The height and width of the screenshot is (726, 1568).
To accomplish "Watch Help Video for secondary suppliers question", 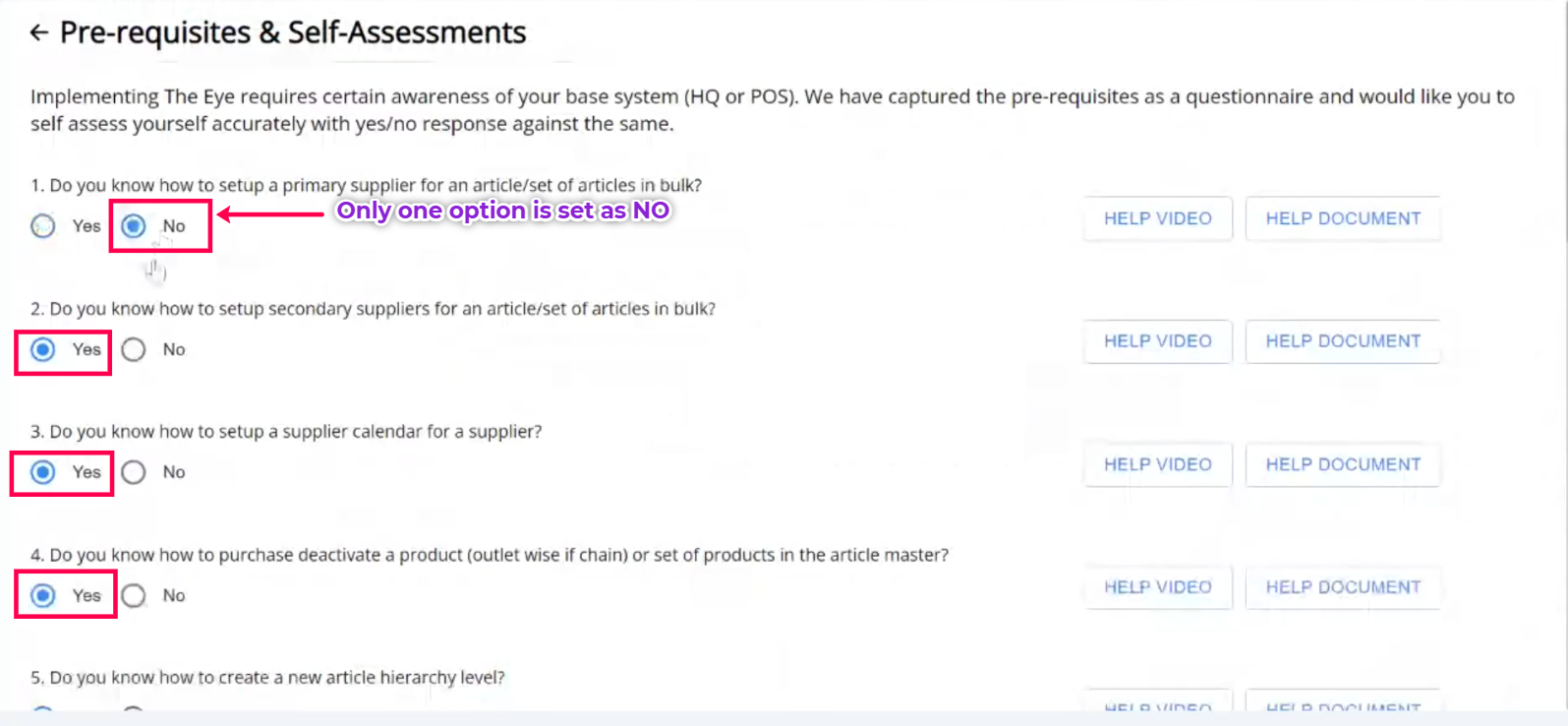I will [x=1157, y=341].
